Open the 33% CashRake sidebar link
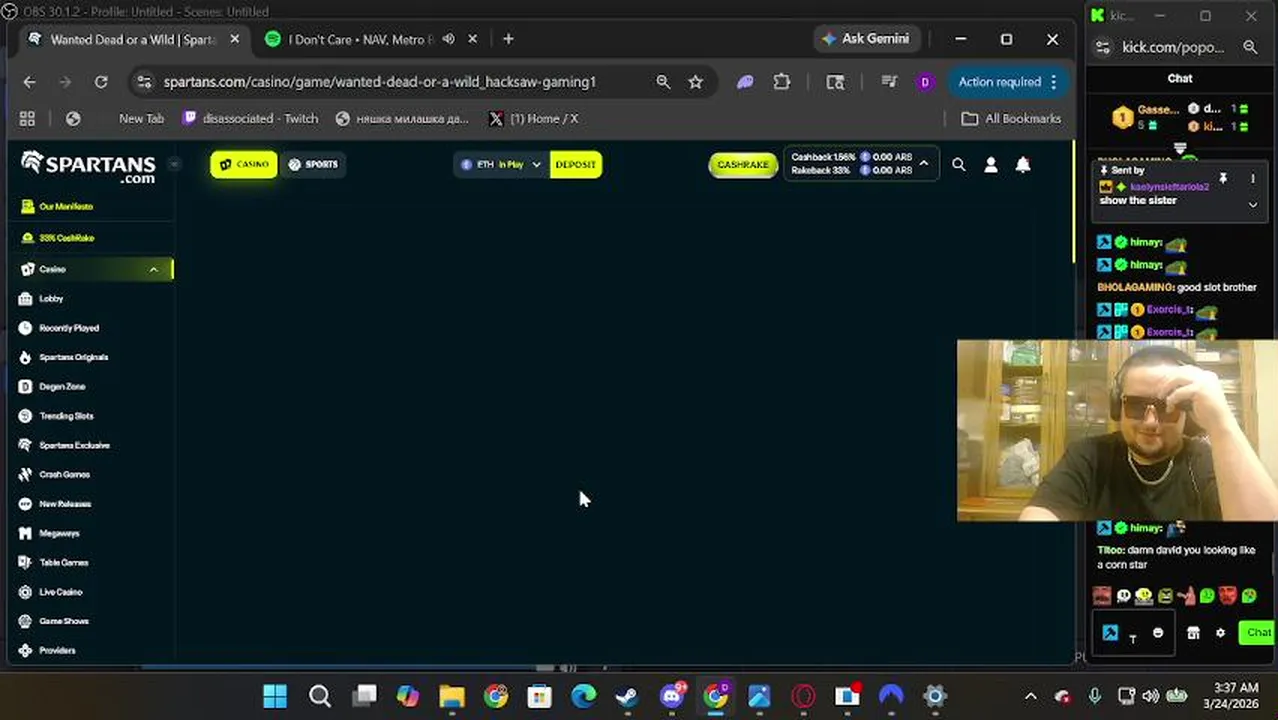This screenshot has width=1278, height=720. click(x=66, y=238)
